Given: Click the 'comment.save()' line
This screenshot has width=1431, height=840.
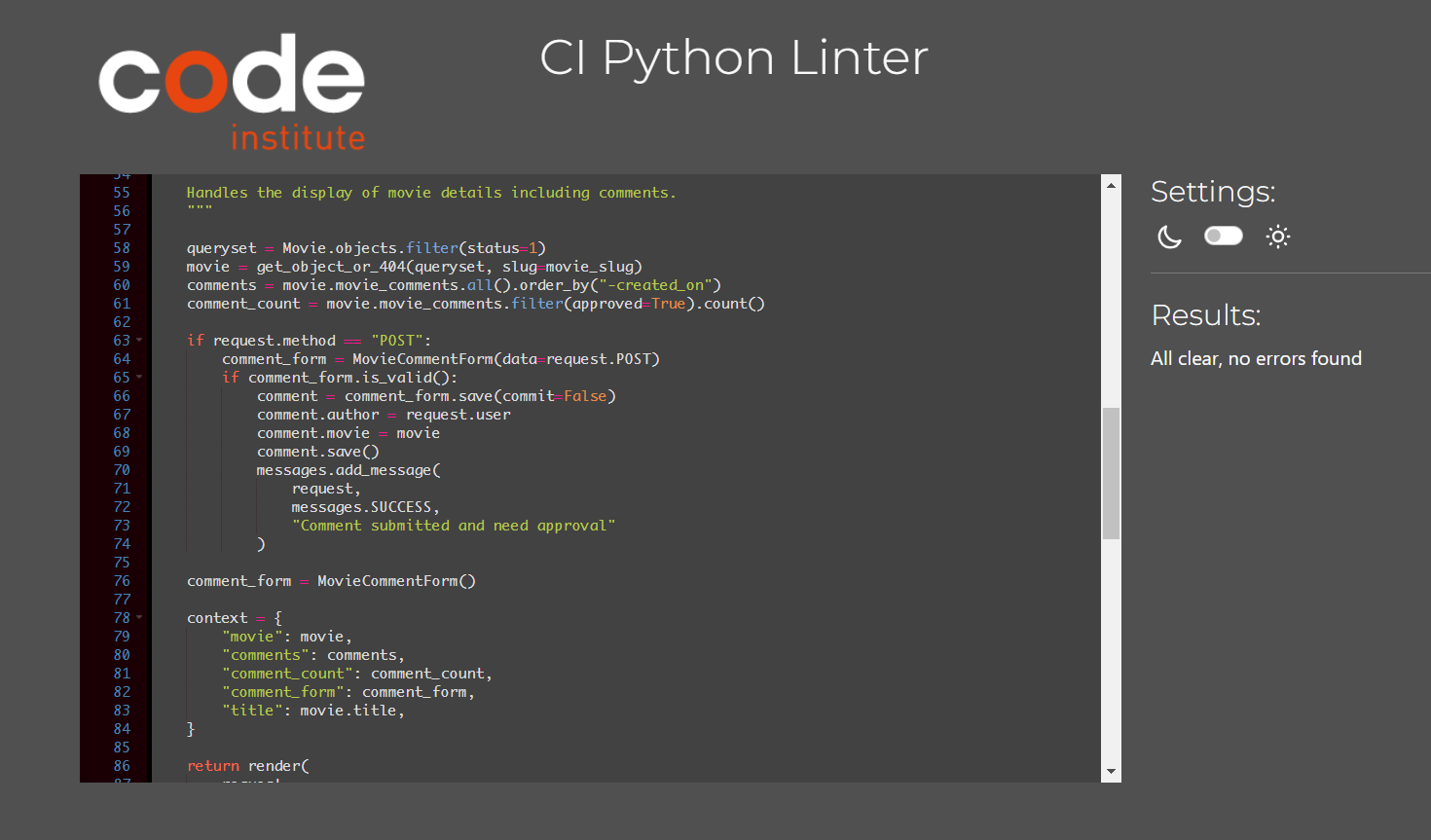Looking at the screenshot, I should (318, 452).
